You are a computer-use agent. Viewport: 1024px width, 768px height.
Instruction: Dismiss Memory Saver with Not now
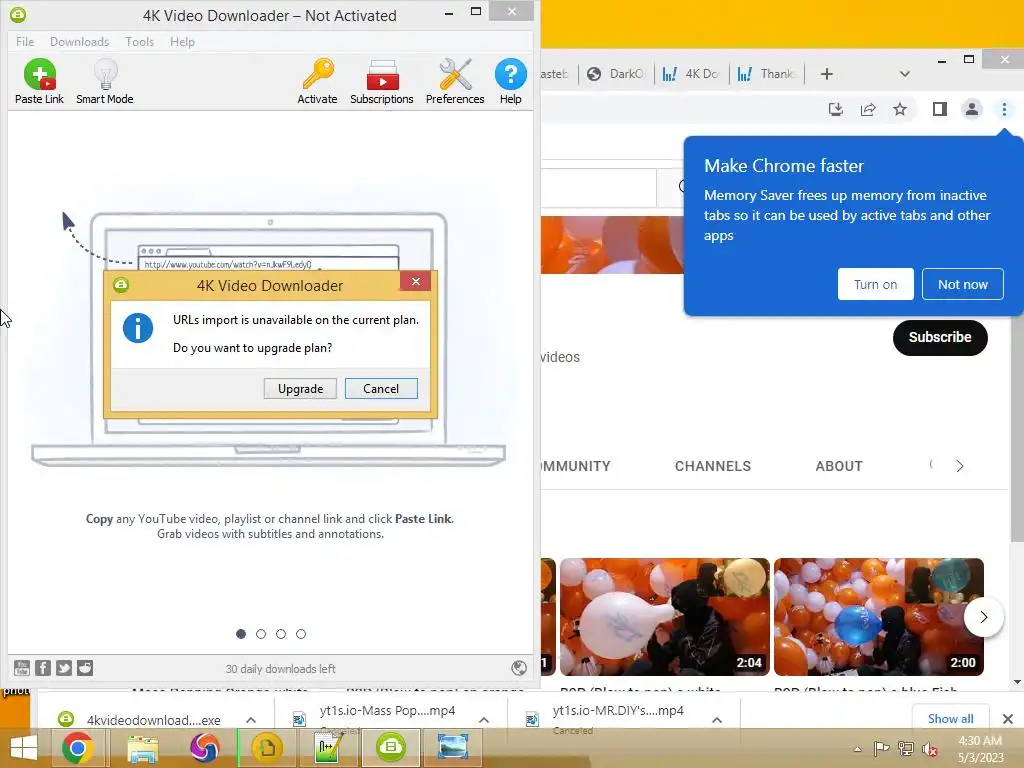pyautogui.click(x=963, y=284)
